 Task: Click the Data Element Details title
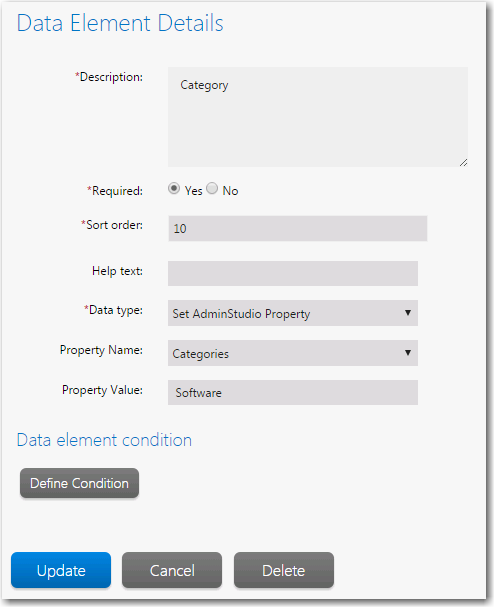tap(120, 23)
